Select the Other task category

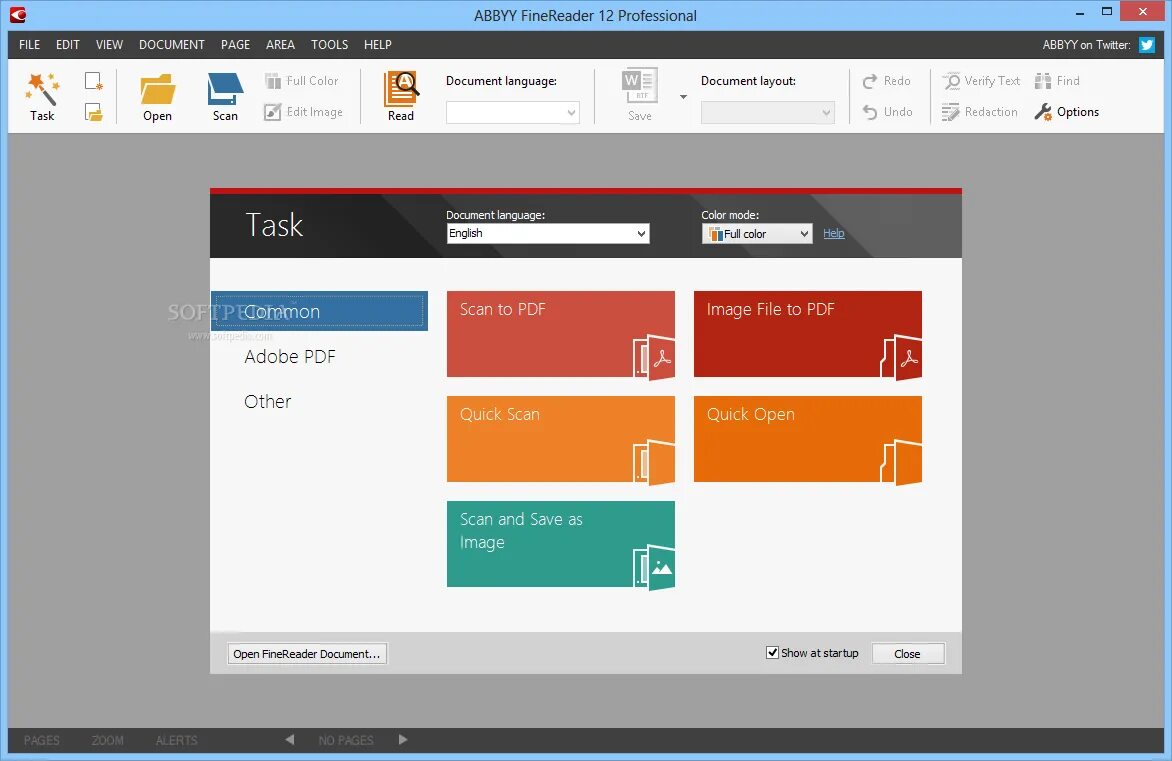tap(268, 401)
